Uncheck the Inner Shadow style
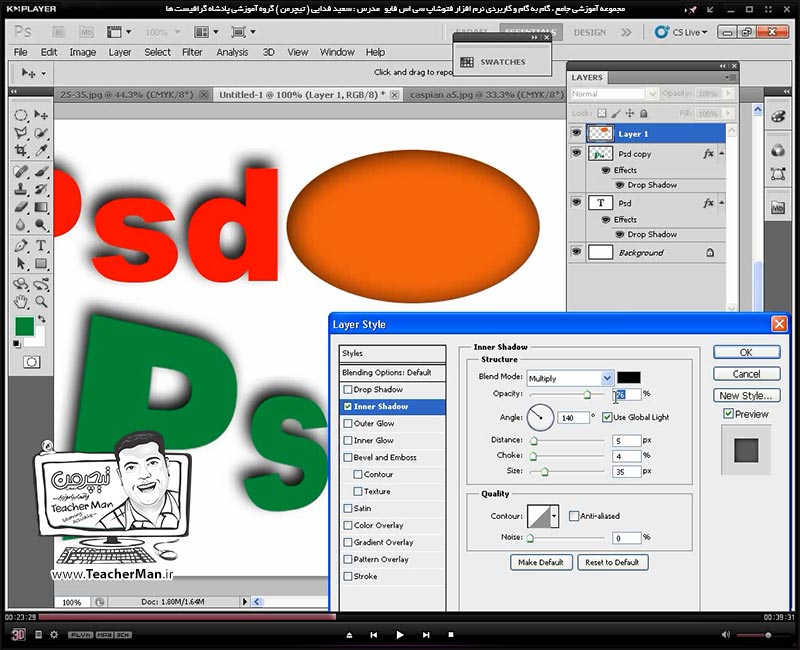 pyautogui.click(x=348, y=407)
